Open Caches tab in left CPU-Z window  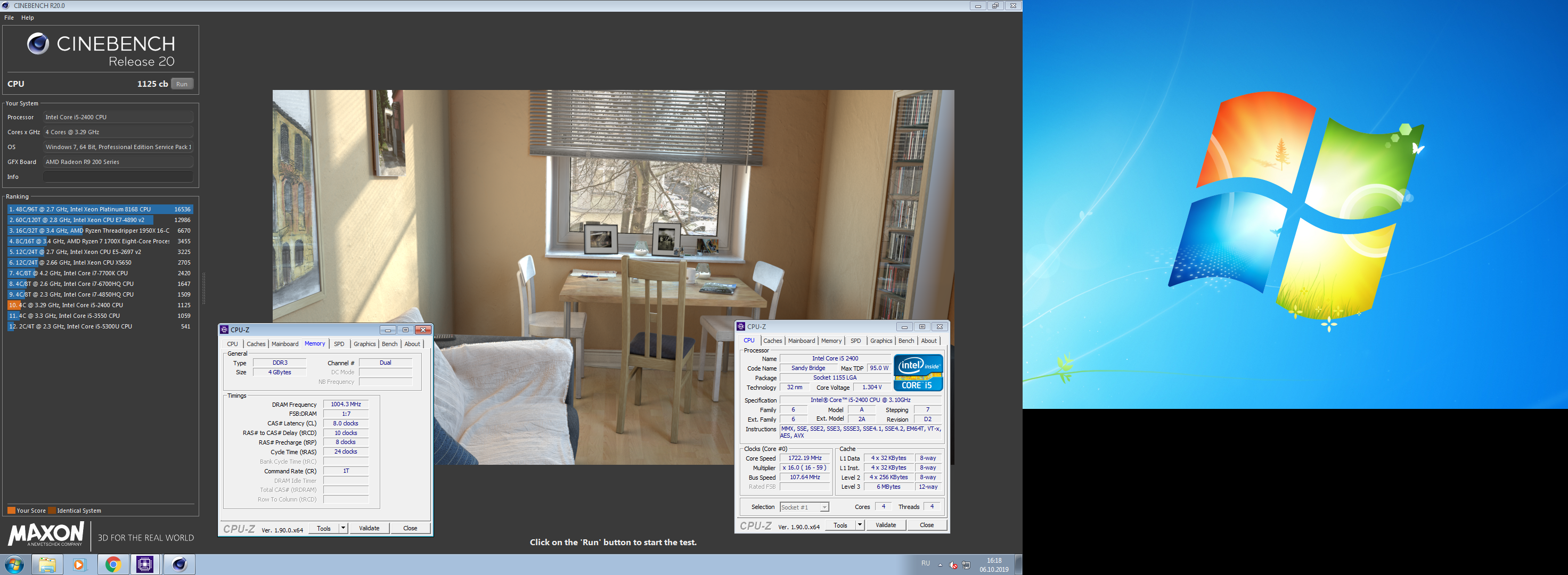(256, 344)
